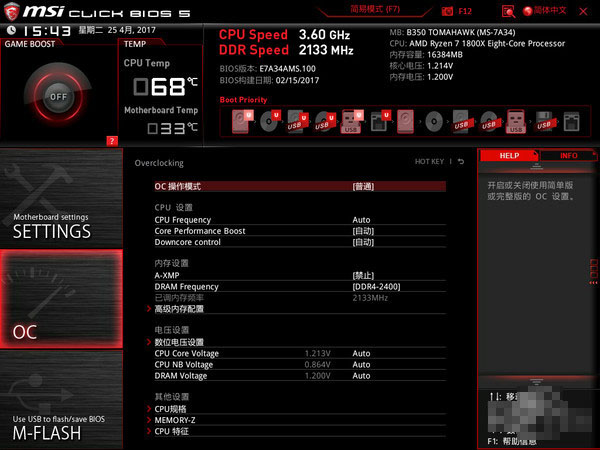This screenshot has height=450, width=600.
Task: Click the Overclocking page title
Action: (159, 163)
